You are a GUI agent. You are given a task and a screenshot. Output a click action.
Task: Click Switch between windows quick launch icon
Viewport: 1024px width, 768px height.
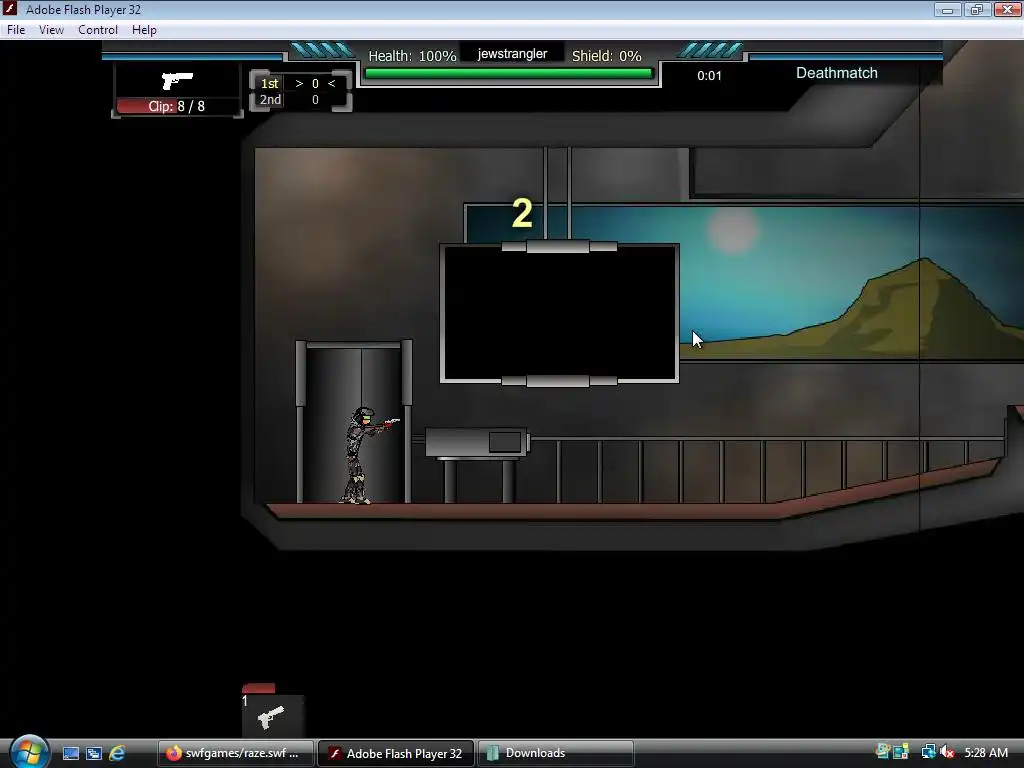93,753
